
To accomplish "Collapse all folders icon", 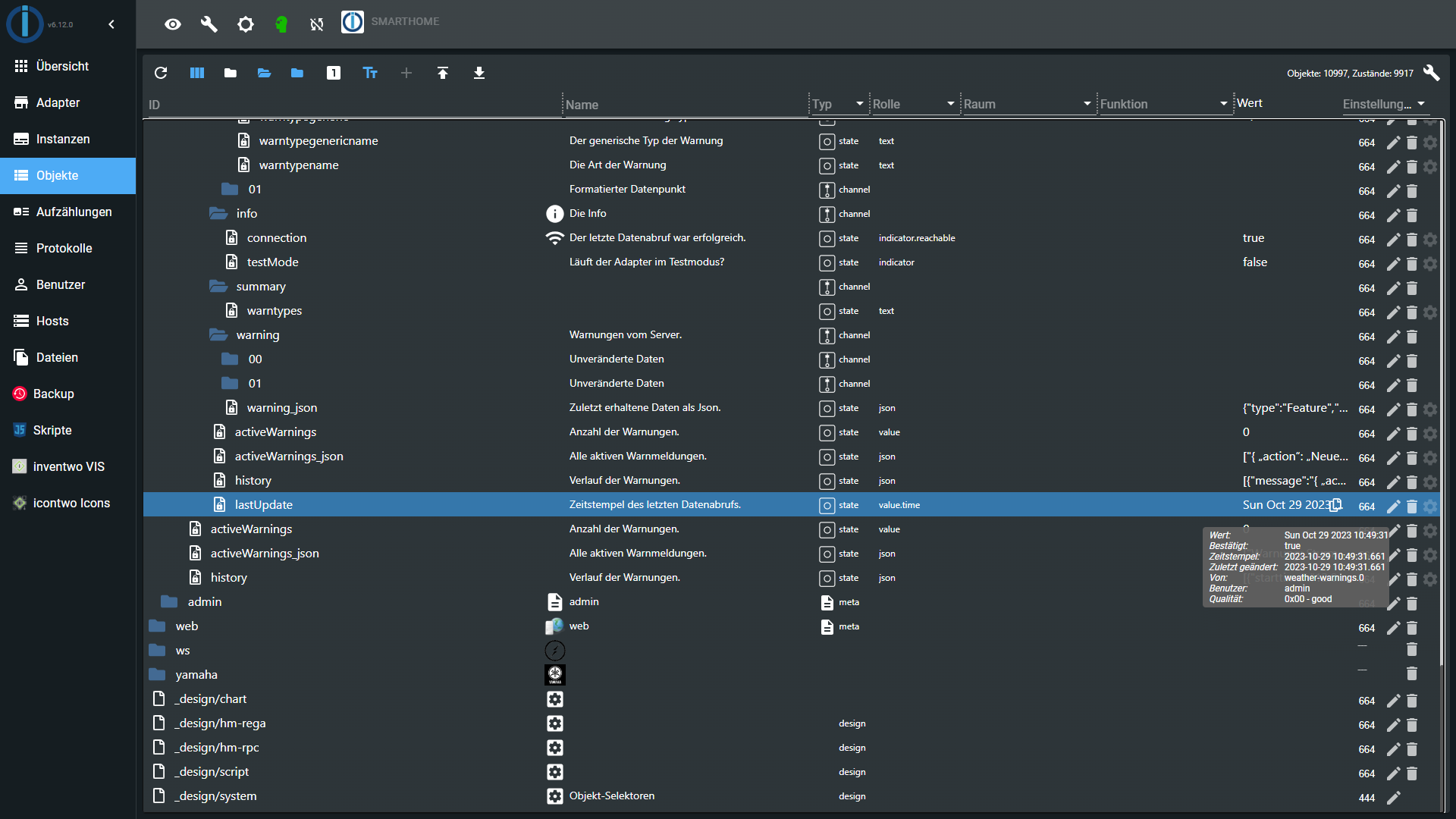I will [x=231, y=73].
